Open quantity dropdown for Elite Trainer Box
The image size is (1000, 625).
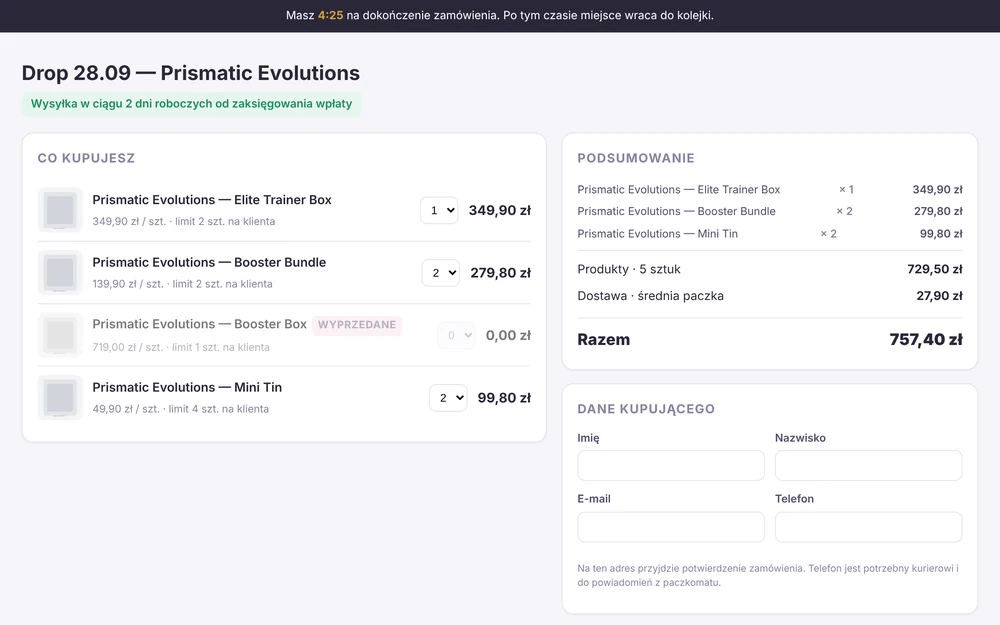(439, 210)
